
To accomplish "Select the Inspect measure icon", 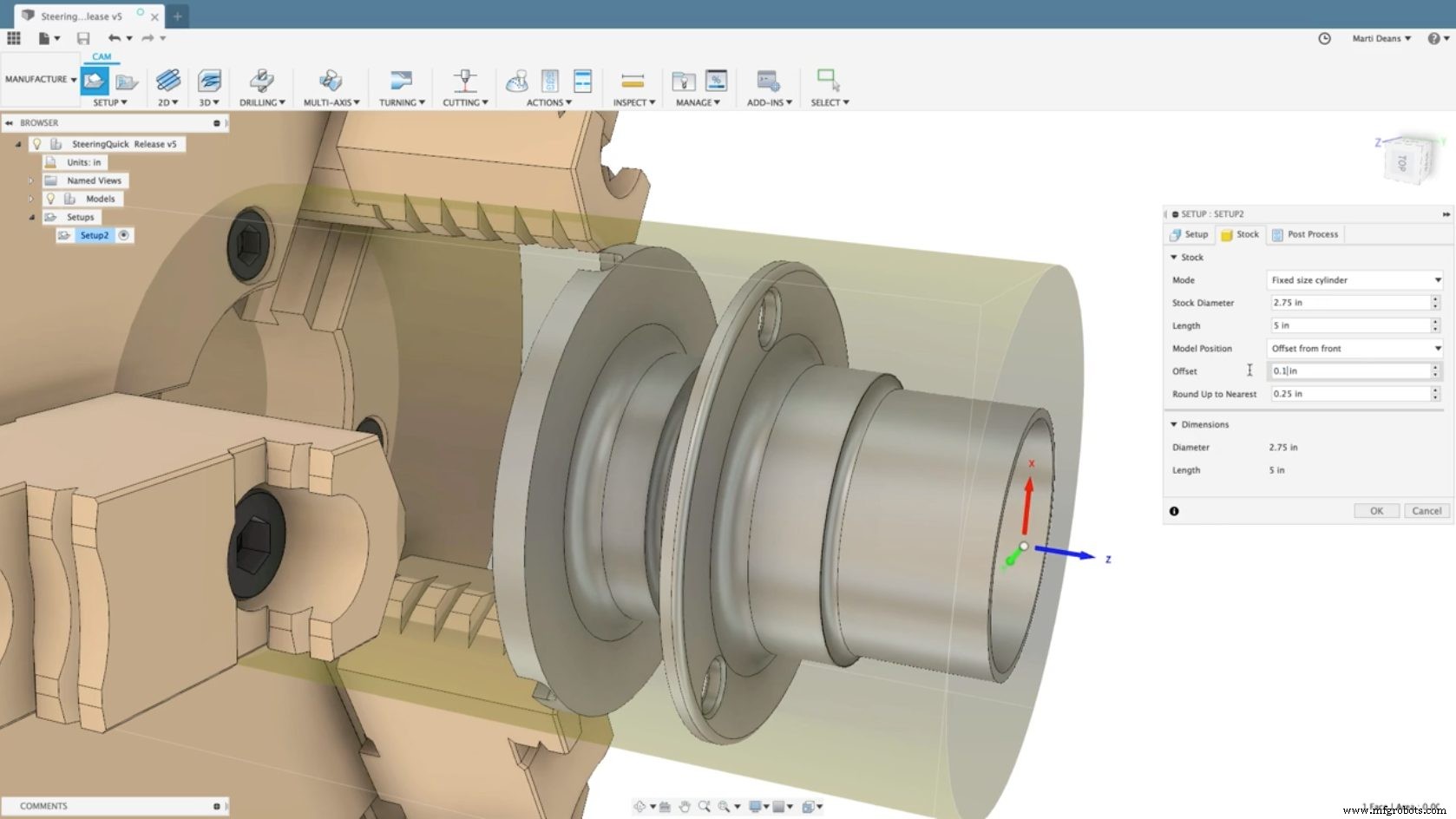I will tap(632, 81).
